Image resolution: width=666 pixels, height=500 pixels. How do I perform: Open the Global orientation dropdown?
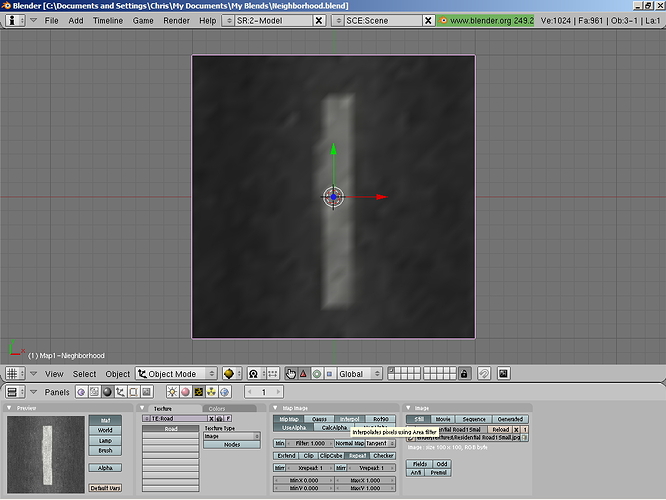360,373
